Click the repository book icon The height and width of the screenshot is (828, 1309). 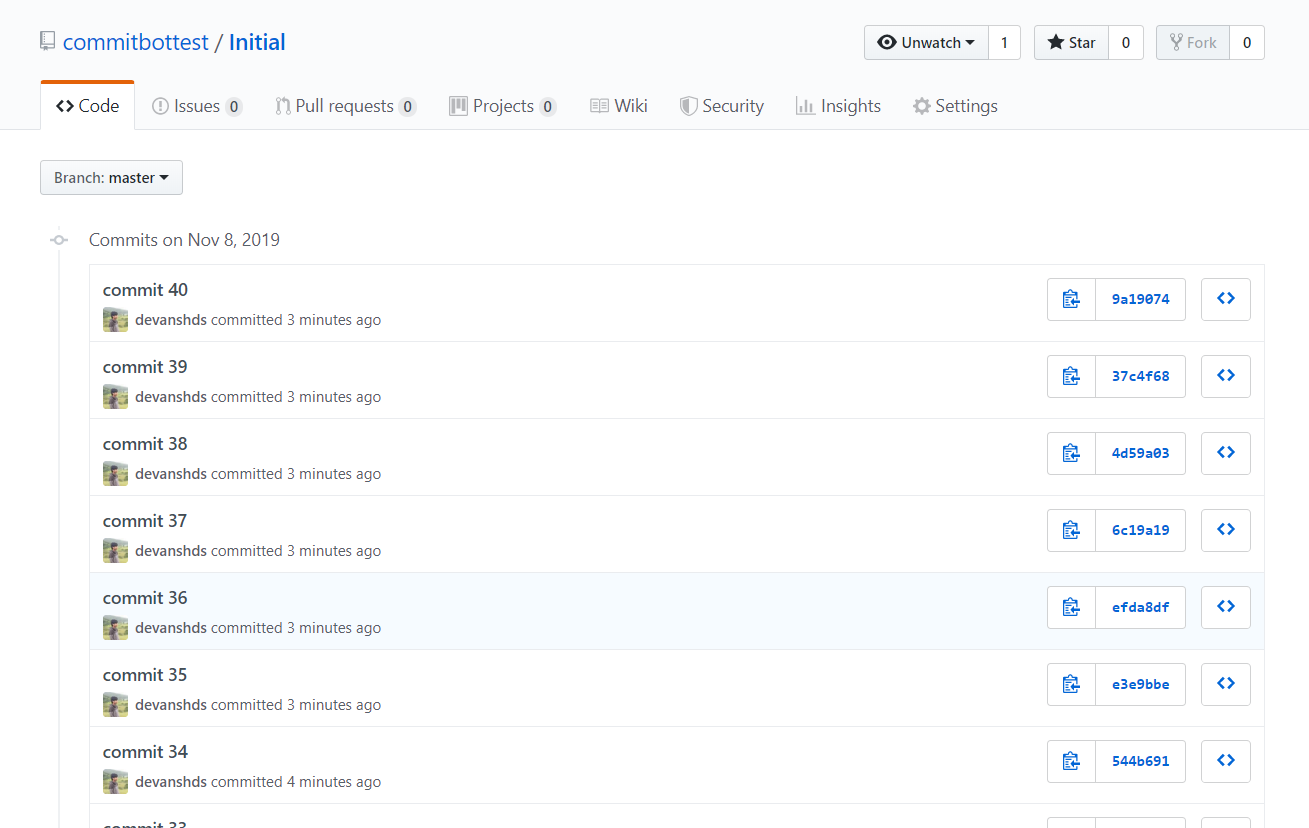coord(47,42)
